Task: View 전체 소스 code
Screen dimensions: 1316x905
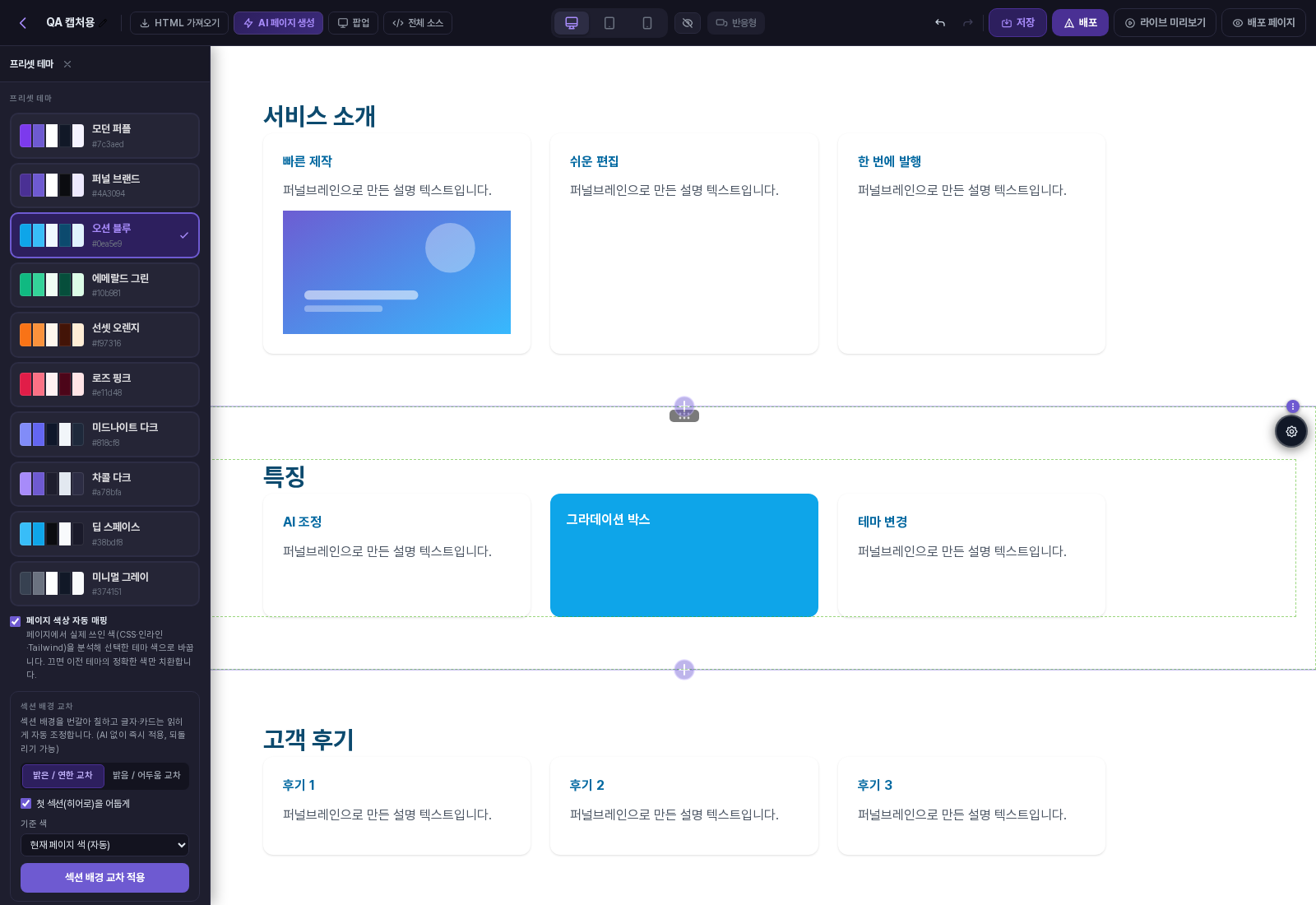Action: pos(418,23)
